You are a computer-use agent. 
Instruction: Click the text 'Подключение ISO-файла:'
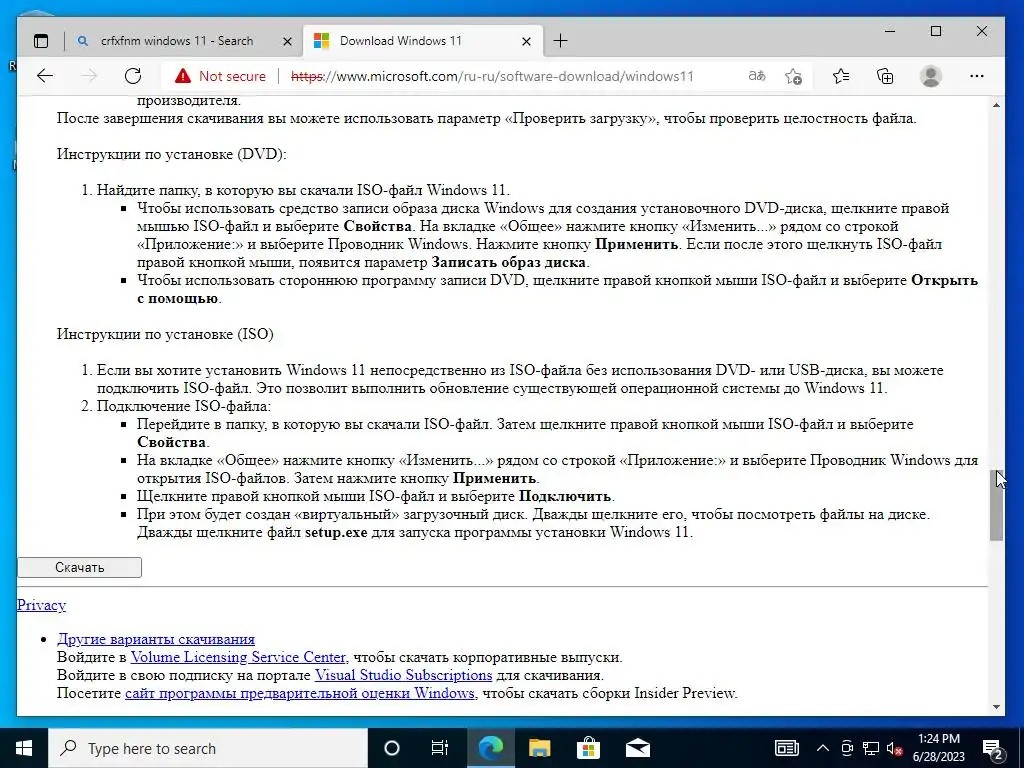coord(184,406)
